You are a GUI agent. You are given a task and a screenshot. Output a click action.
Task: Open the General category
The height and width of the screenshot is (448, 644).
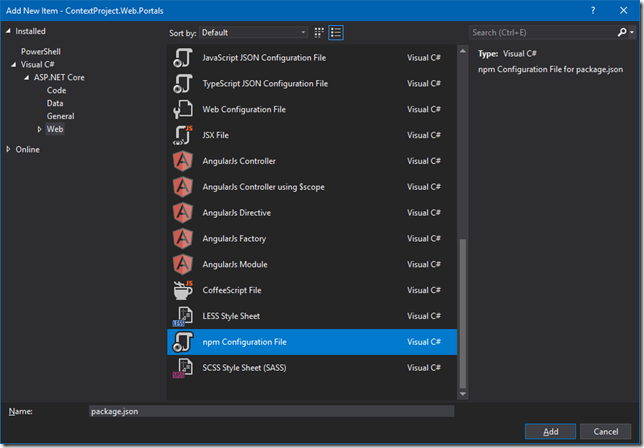60,116
